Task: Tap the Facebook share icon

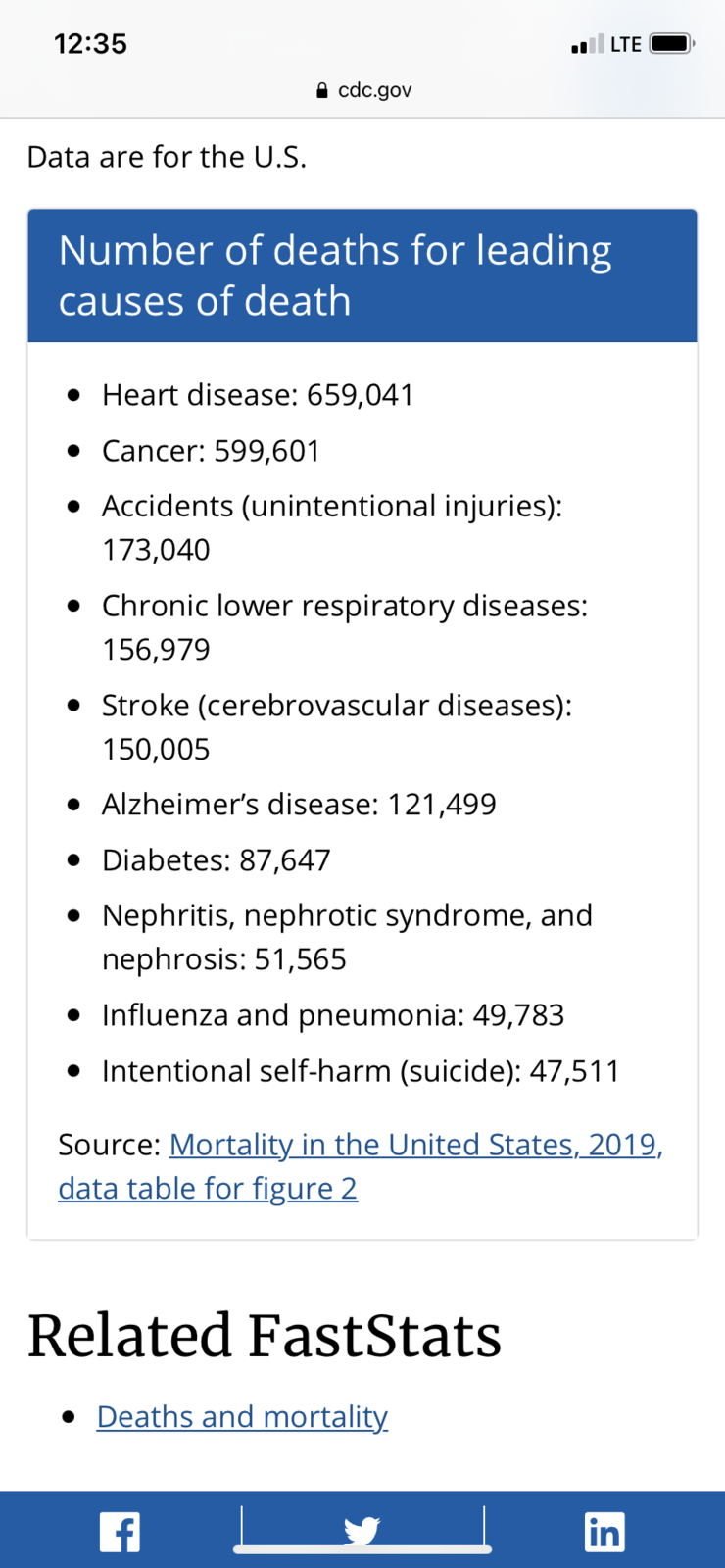Action: 120,1532
